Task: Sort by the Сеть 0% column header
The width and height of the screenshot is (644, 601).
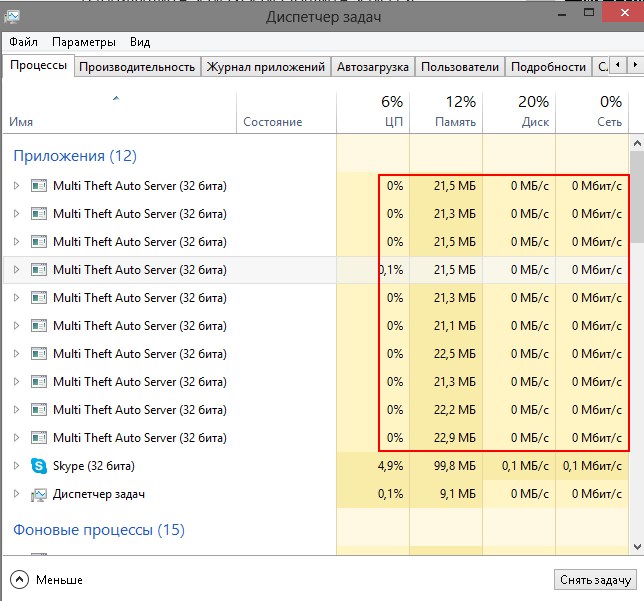Action: point(592,112)
